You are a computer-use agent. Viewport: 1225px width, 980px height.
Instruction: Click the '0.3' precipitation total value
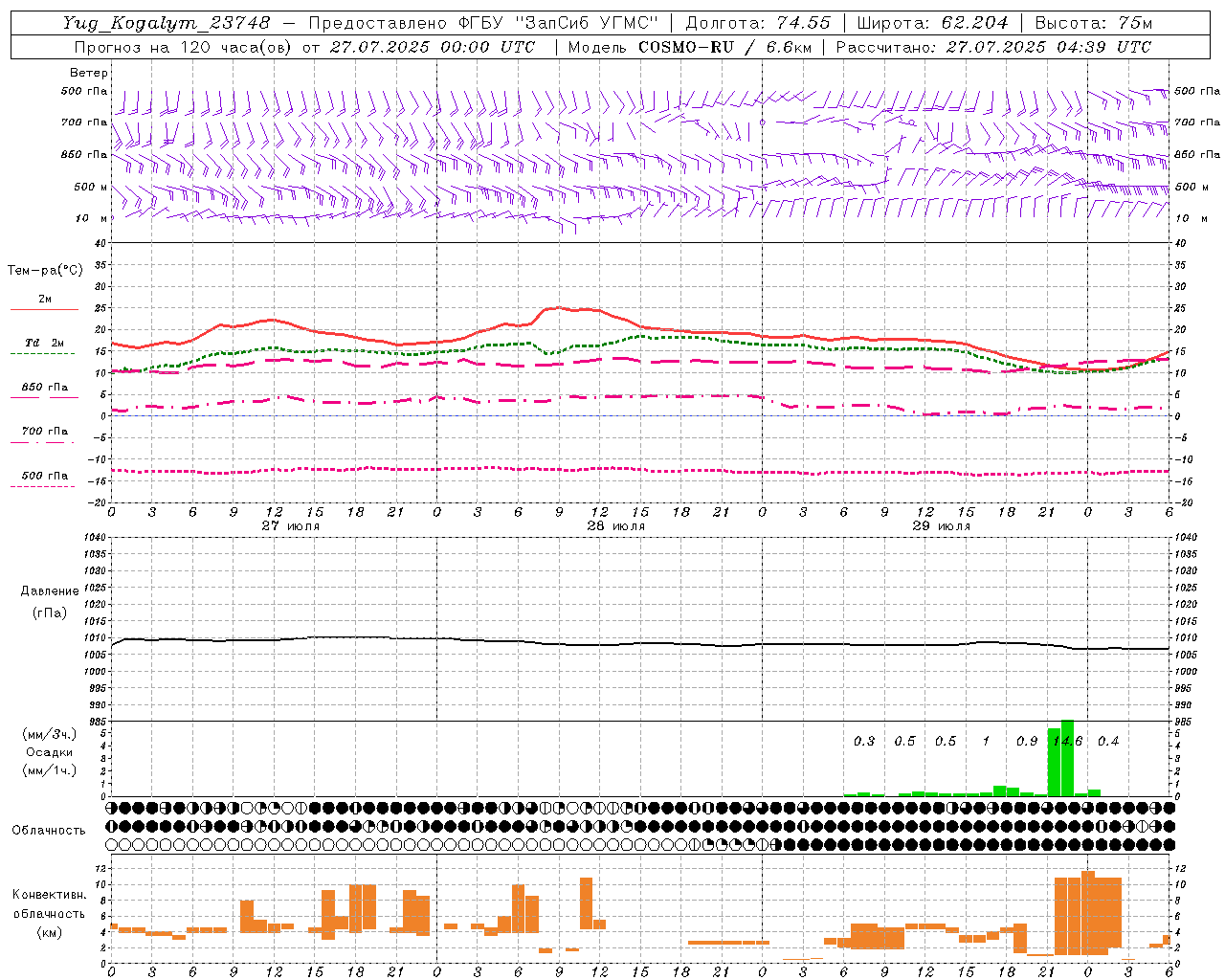(864, 741)
